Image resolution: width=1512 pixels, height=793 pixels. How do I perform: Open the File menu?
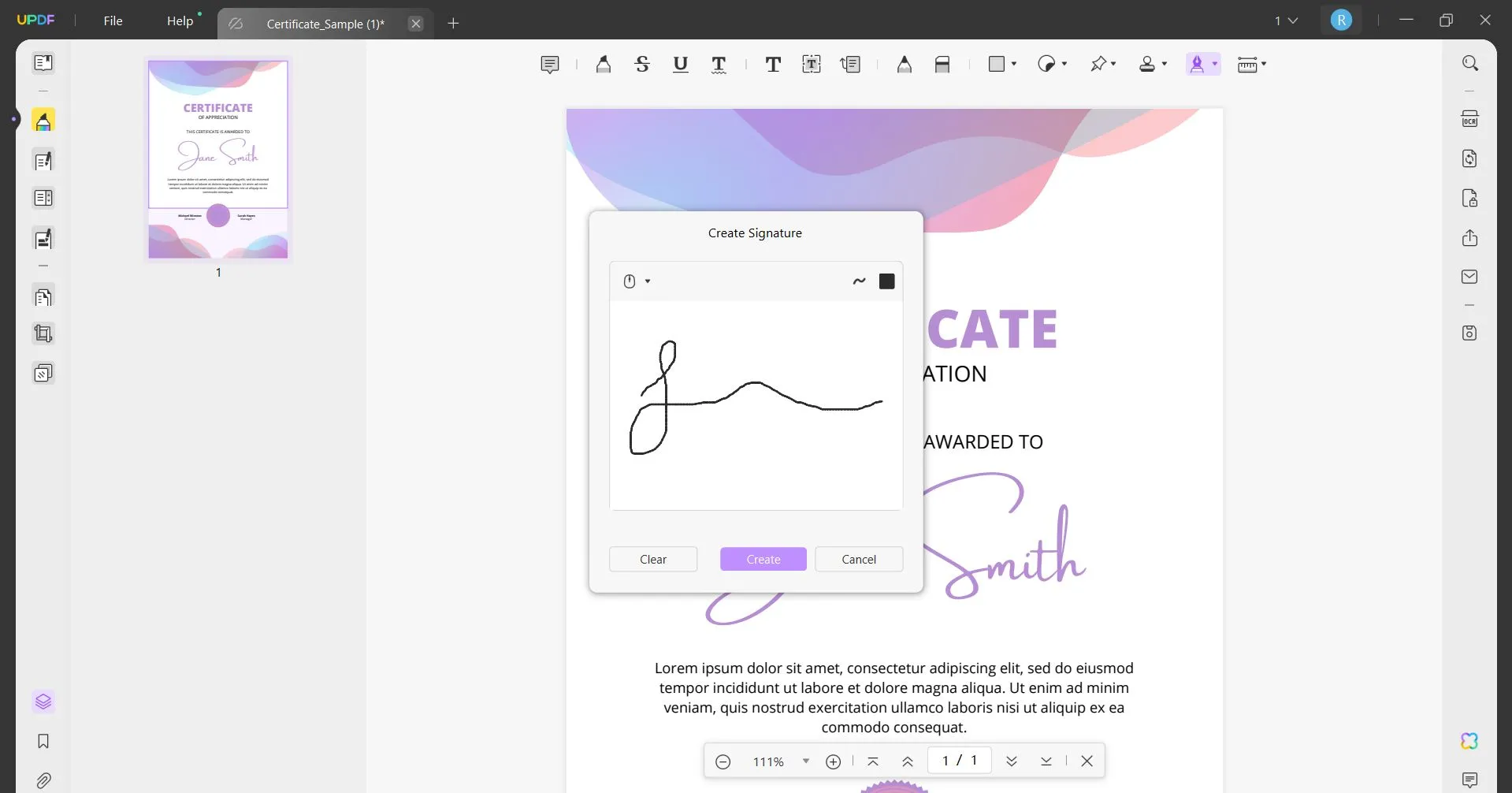113,21
